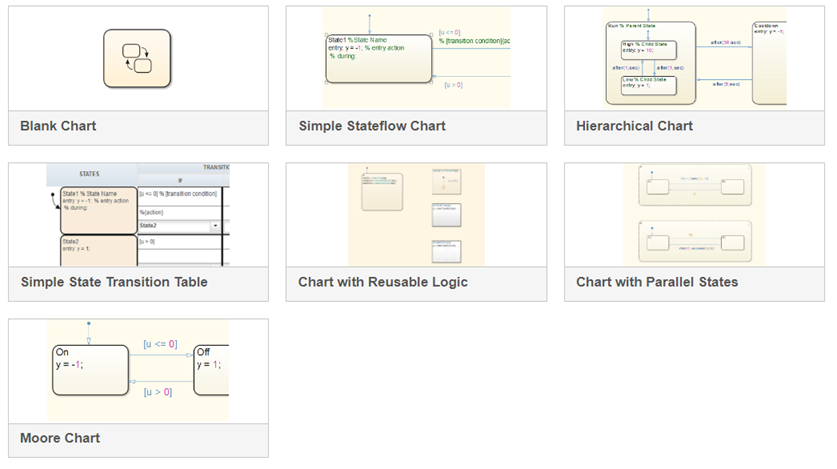Select the Chart with Parallel States preview
The width and height of the screenshot is (837, 469).
click(694, 215)
